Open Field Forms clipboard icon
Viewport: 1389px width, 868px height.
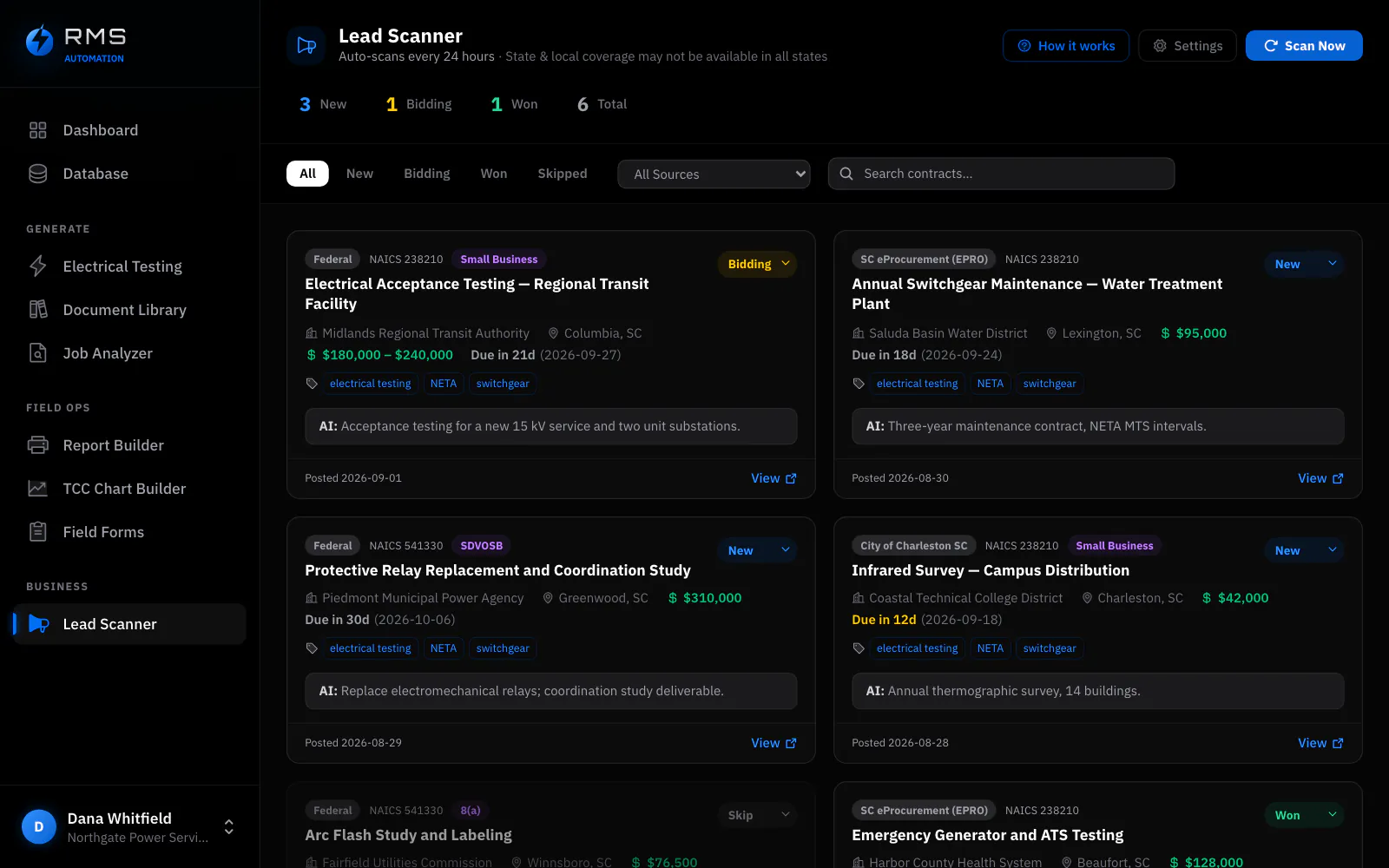(37, 532)
